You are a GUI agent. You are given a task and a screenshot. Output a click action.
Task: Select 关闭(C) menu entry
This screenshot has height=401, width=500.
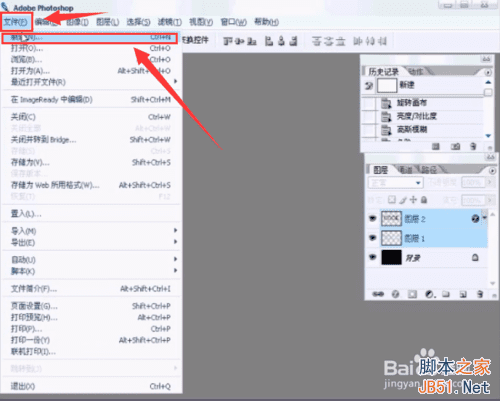(x=91, y=117)
